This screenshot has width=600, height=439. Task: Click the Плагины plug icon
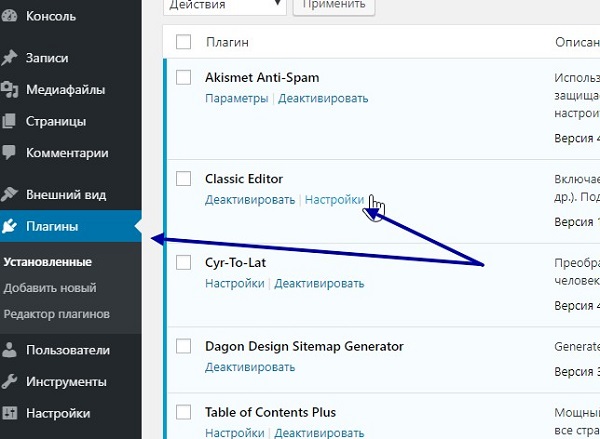point(9,226)
